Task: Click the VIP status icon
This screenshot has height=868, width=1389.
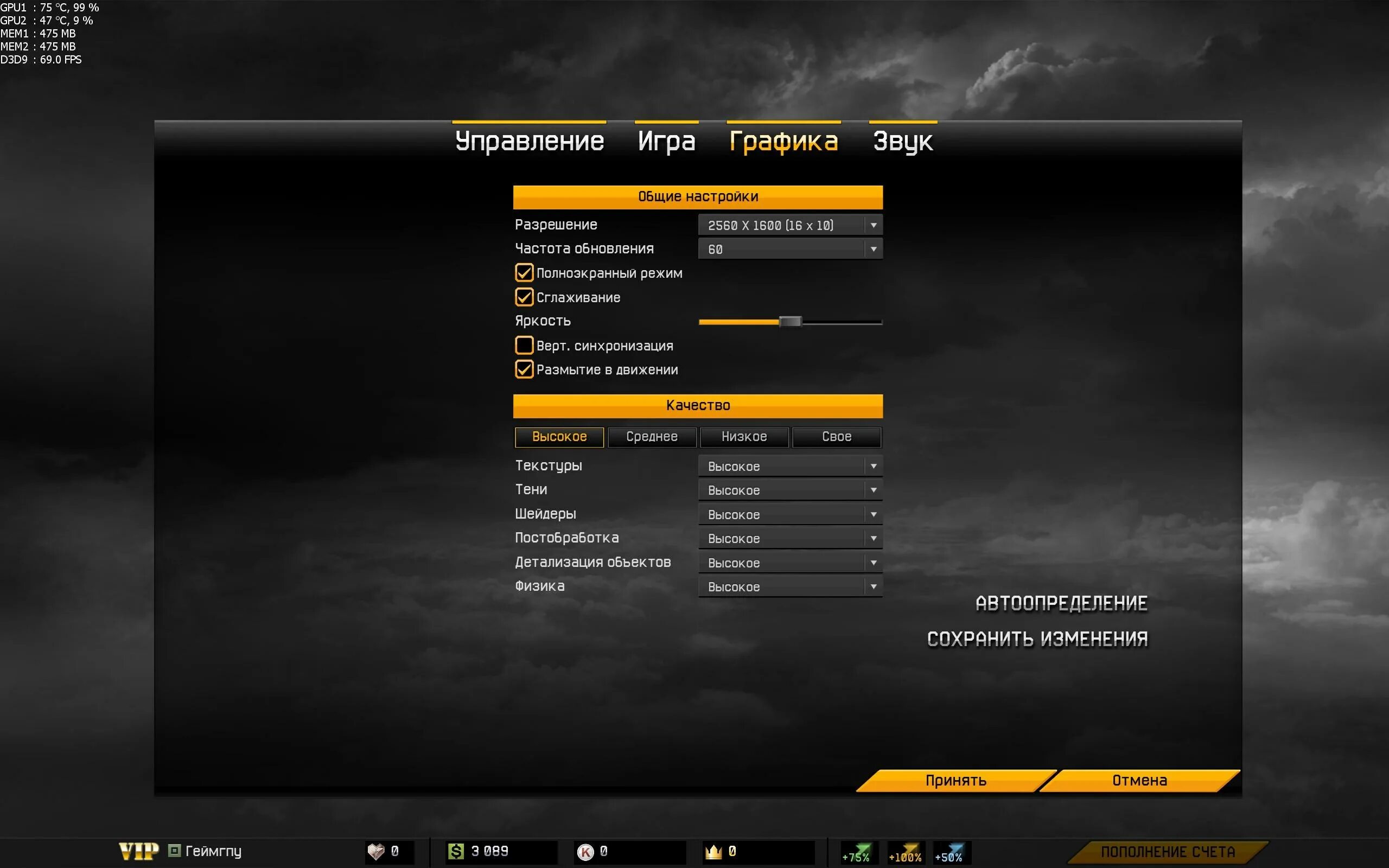Action: (138, 851)
